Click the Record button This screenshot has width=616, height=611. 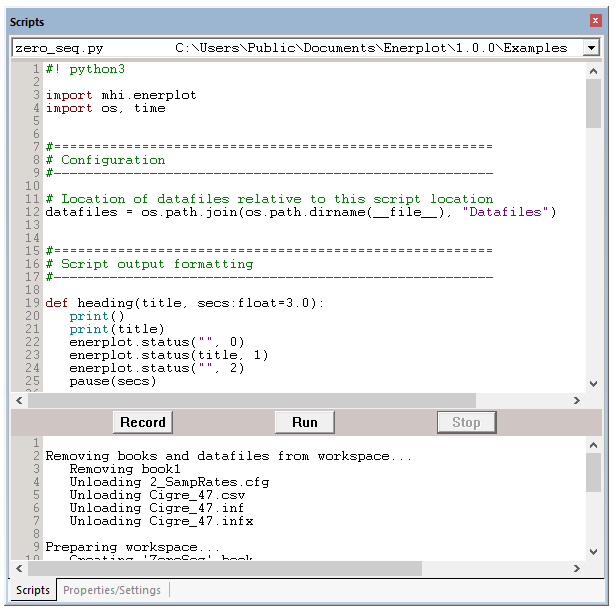[x=143, y=422]
